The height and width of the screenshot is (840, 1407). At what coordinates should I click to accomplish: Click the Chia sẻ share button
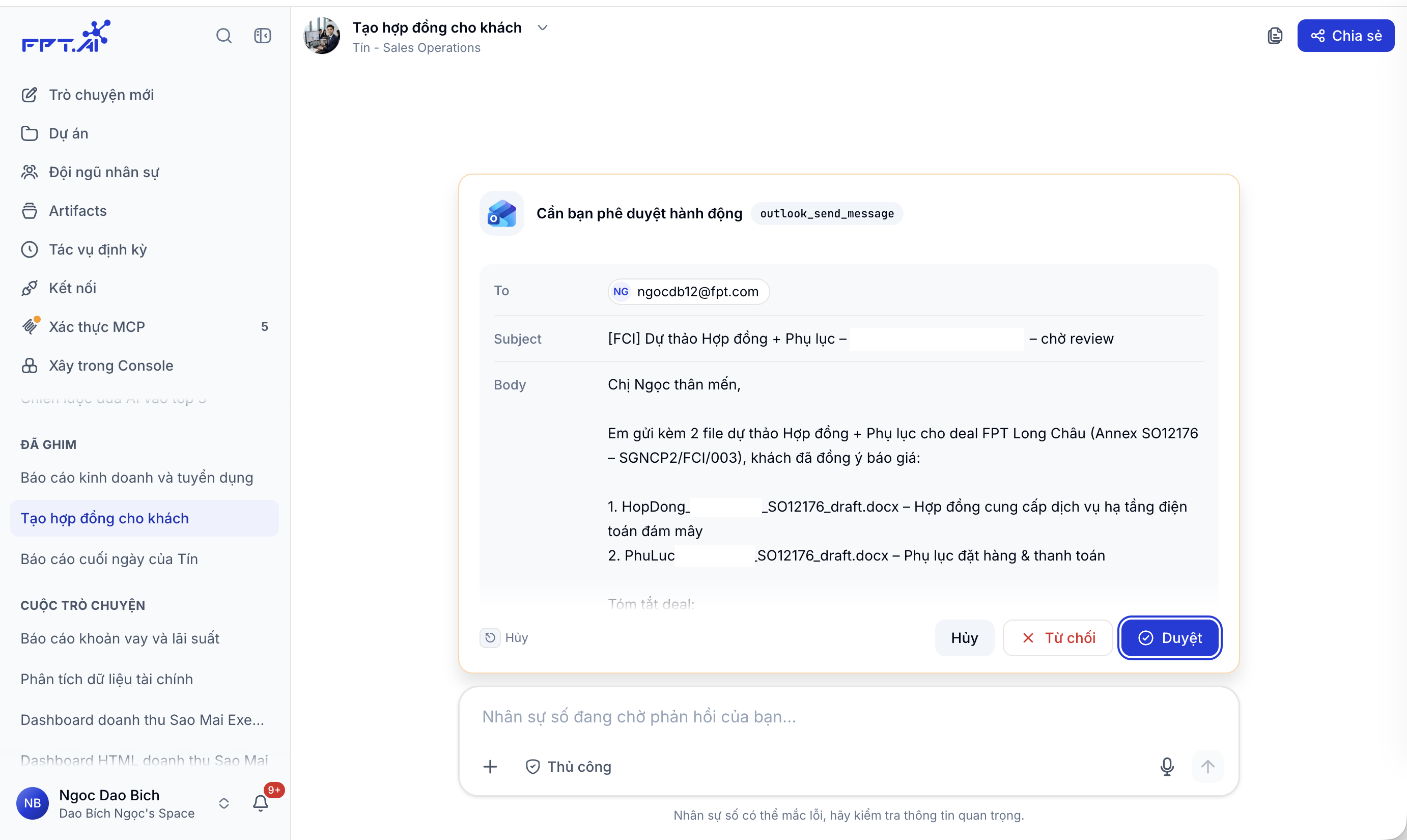coord(1345,36)
